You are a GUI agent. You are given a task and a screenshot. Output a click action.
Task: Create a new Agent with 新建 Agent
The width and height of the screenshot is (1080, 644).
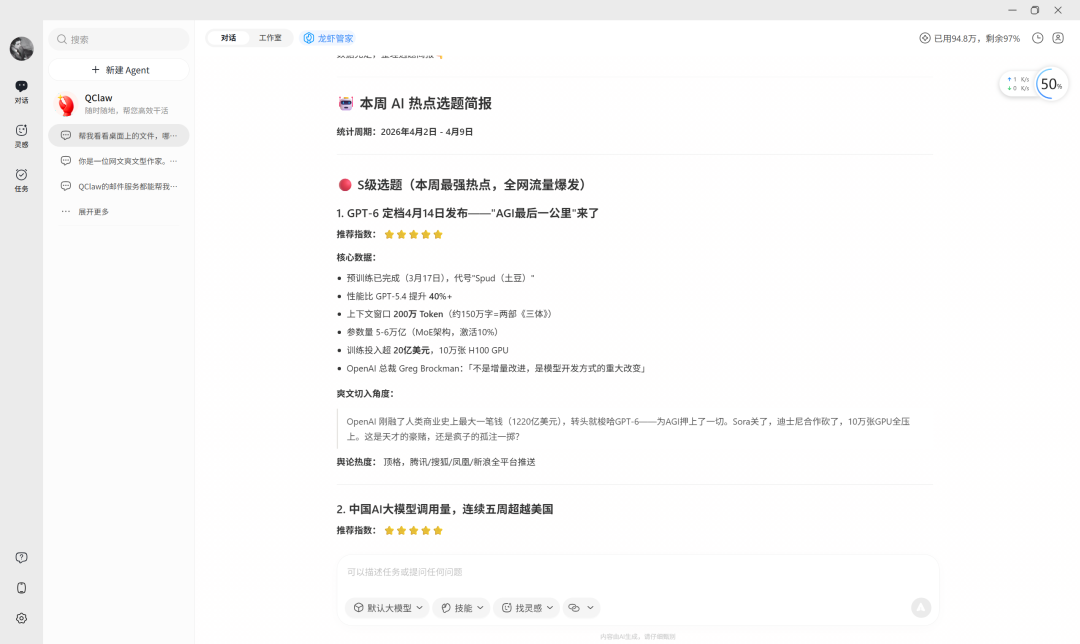click(118, 70)
